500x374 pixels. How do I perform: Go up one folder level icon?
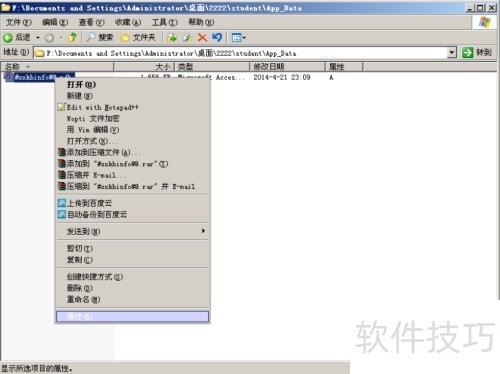pyautogui.click(x=72, y=38)
